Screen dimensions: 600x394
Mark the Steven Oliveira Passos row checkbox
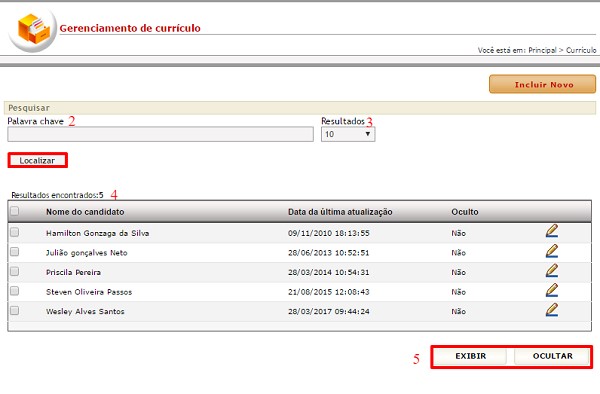[x=15, y=291]
